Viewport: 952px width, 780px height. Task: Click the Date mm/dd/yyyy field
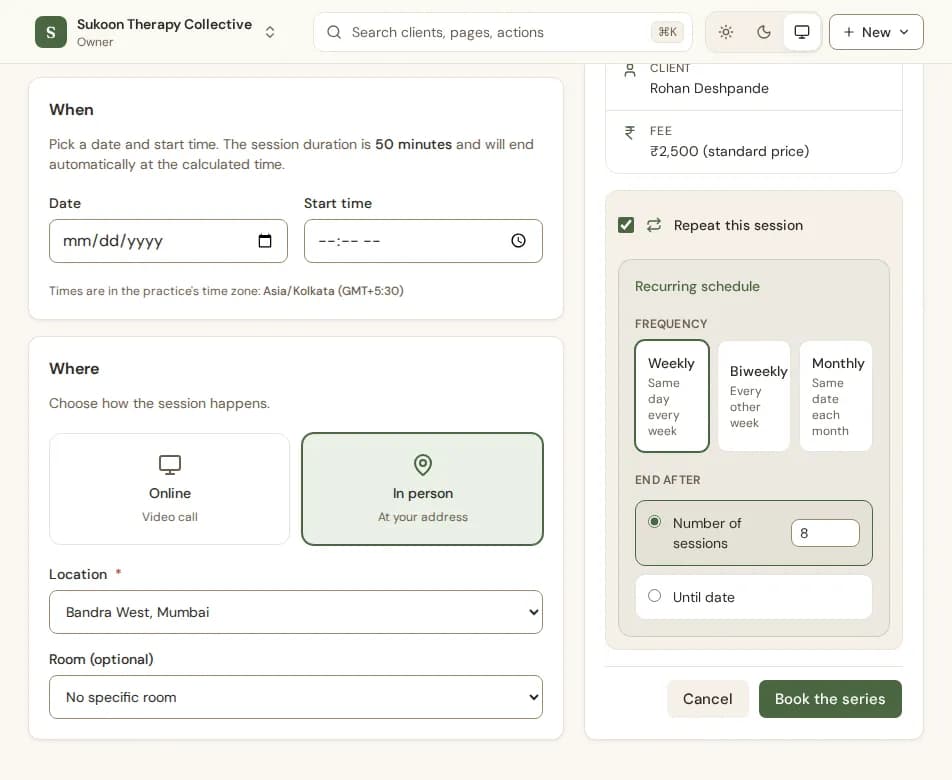tap(168, 241)
